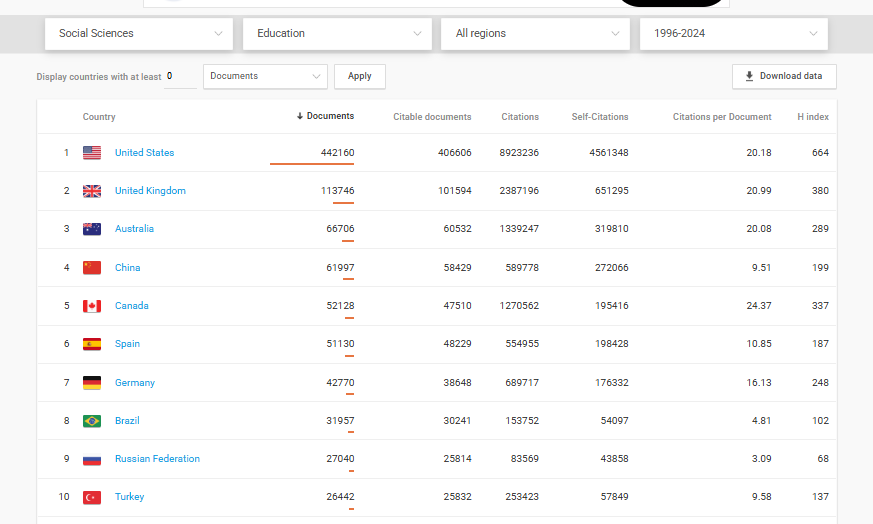Click the United States flag icon
The image size is (873, 524).
pos(92,153)
